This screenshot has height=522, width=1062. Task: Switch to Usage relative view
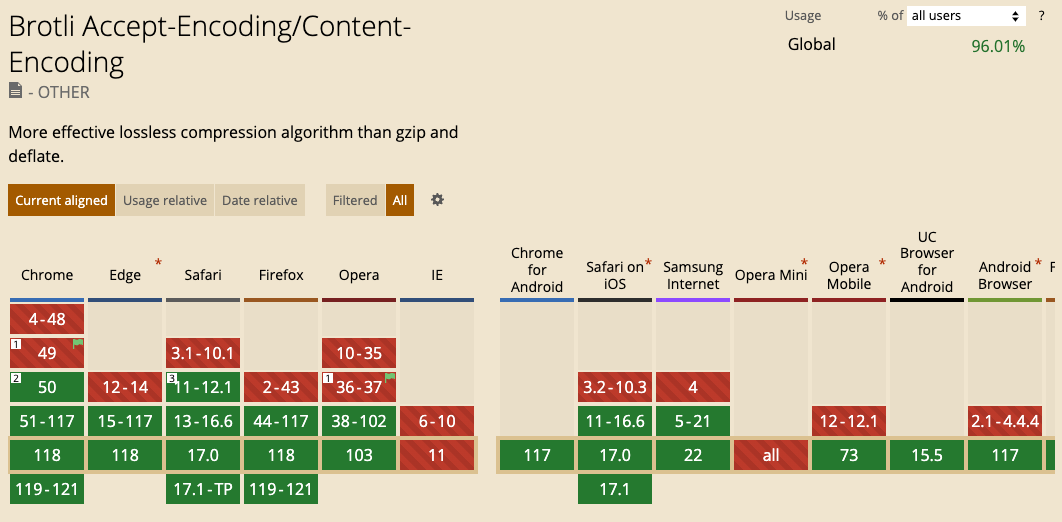point(165,200)
